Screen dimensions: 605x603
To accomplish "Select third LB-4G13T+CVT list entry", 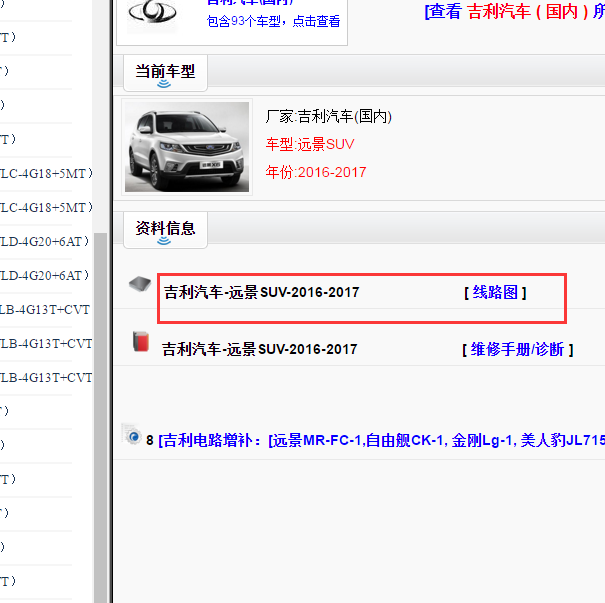I will coord(46,378).
